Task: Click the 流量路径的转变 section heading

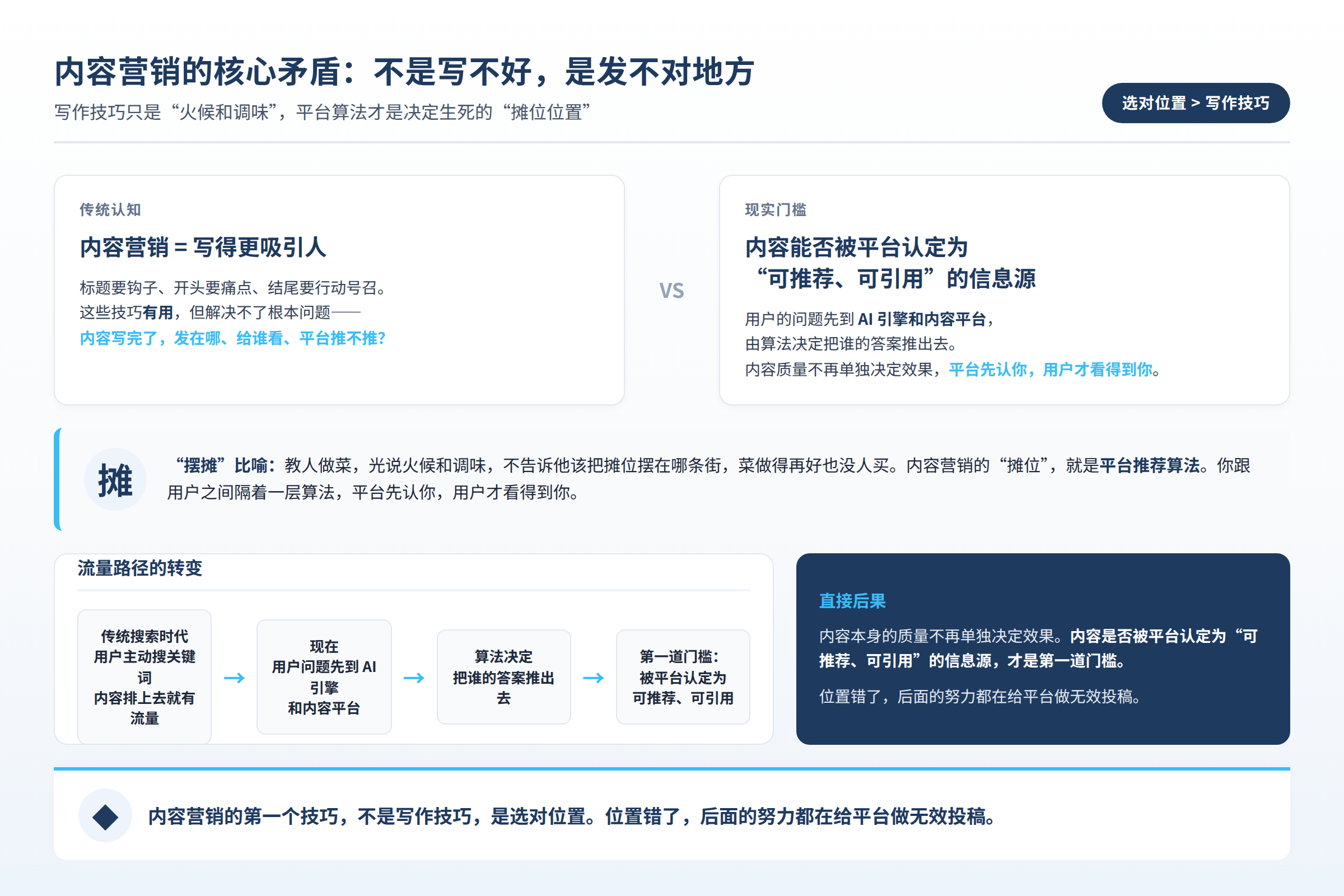Action: tap(140, 568)
